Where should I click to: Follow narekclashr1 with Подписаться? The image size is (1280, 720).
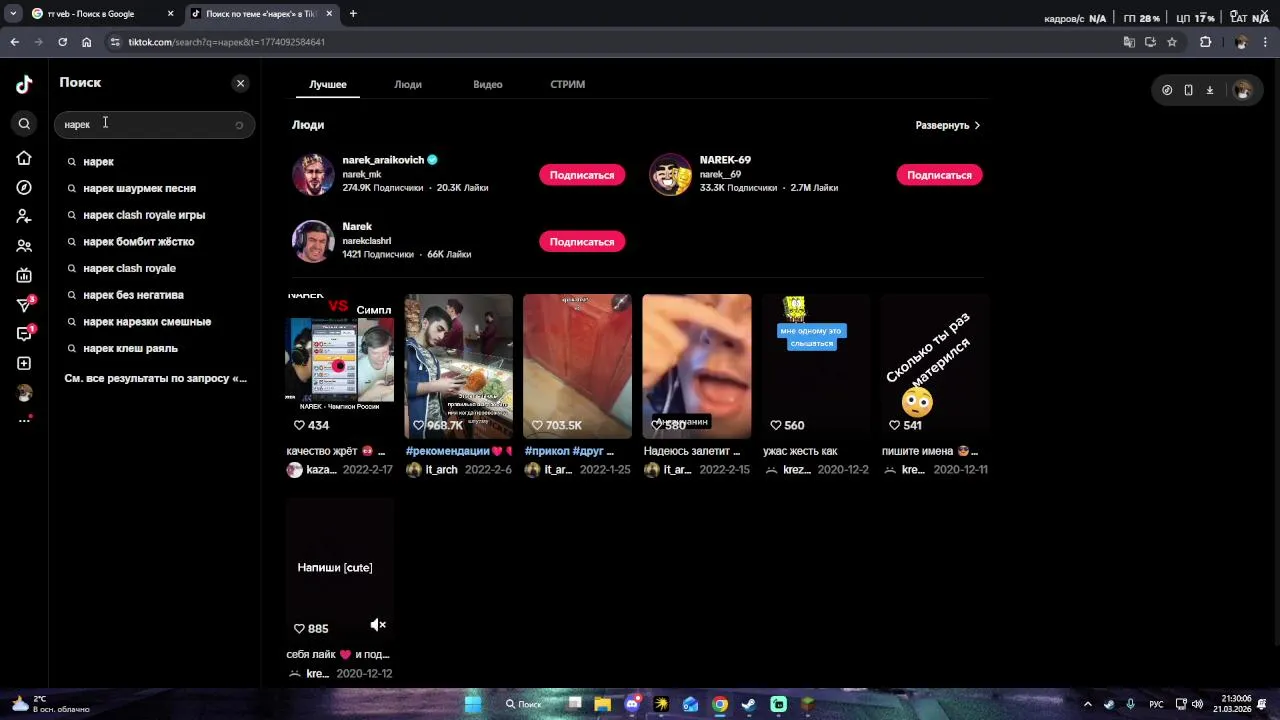click(582, 242)
